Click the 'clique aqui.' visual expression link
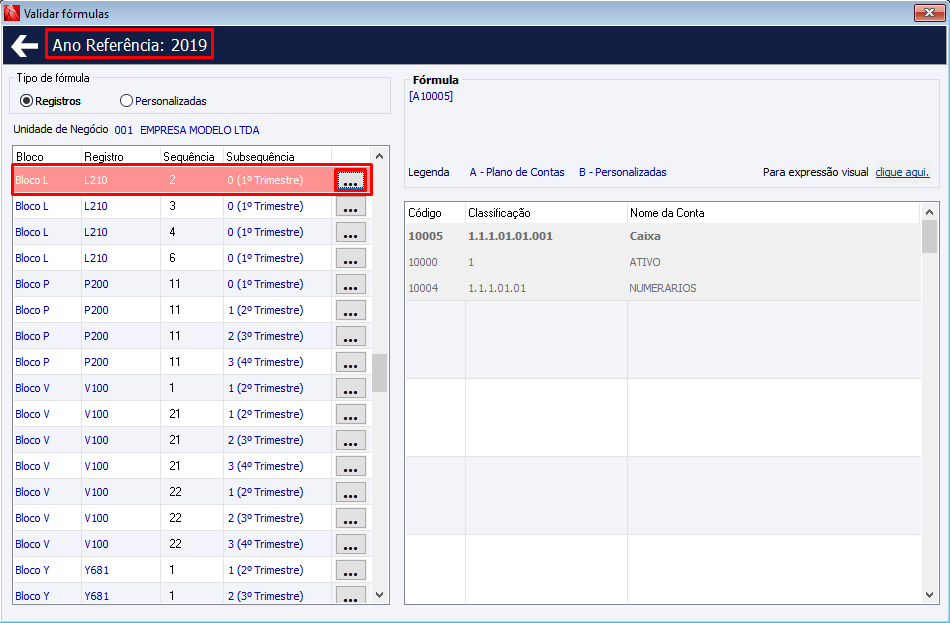The image size is (950, 623). (x=902, y=172)
